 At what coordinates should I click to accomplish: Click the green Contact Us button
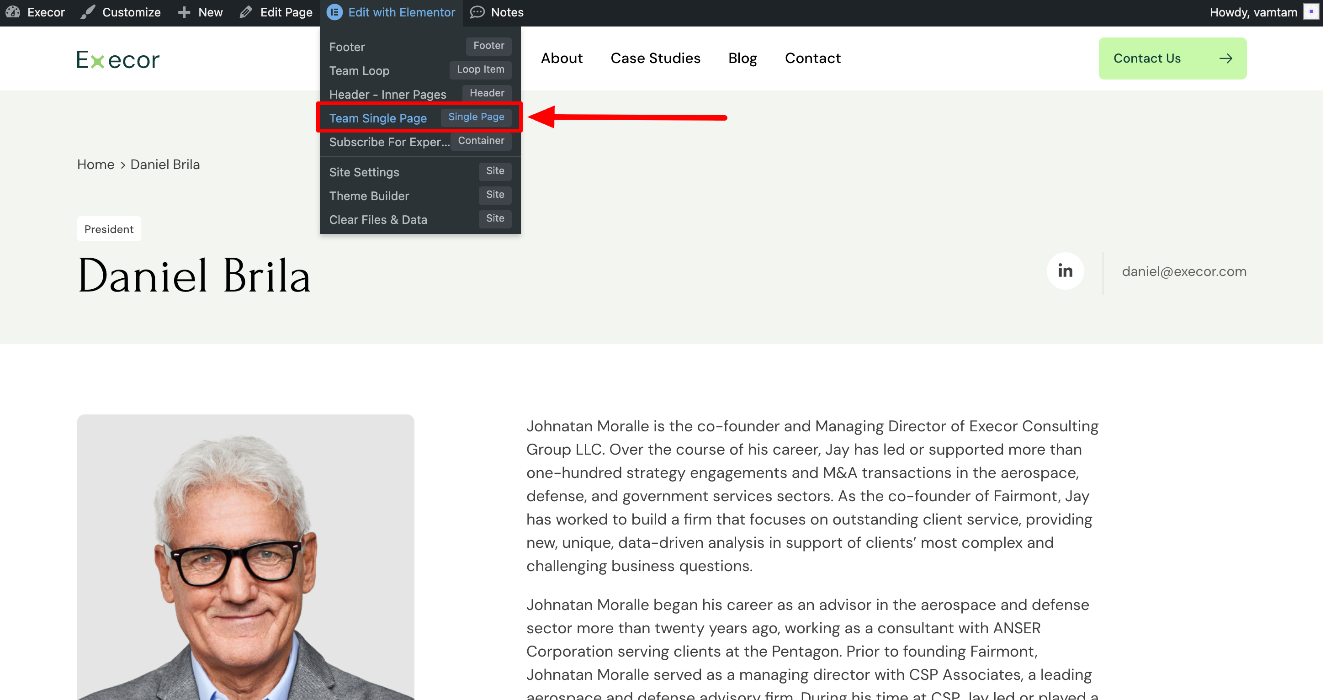[x=1173, y=58]
